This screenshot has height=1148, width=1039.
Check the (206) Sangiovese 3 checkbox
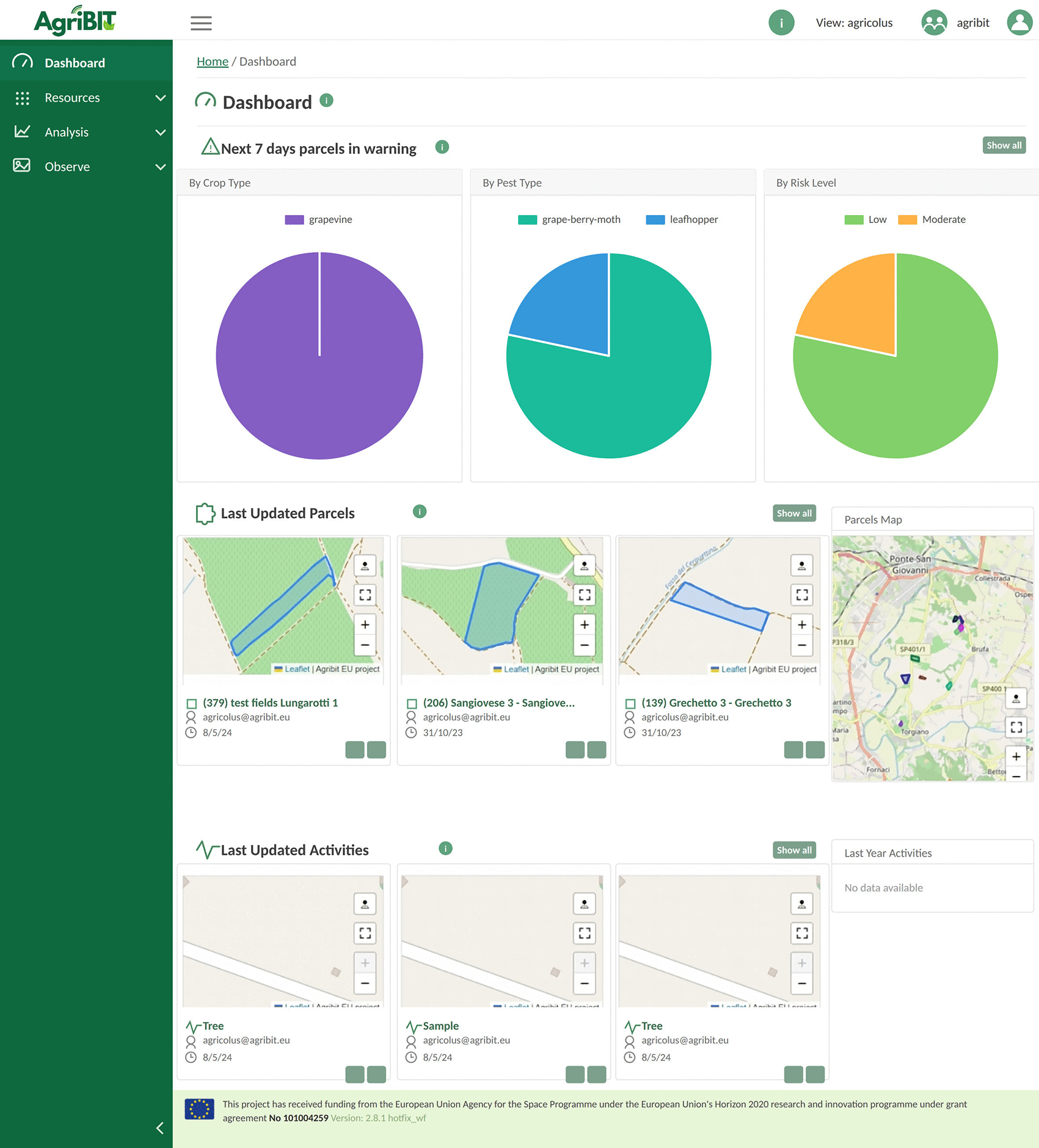(x=412, y=704)
